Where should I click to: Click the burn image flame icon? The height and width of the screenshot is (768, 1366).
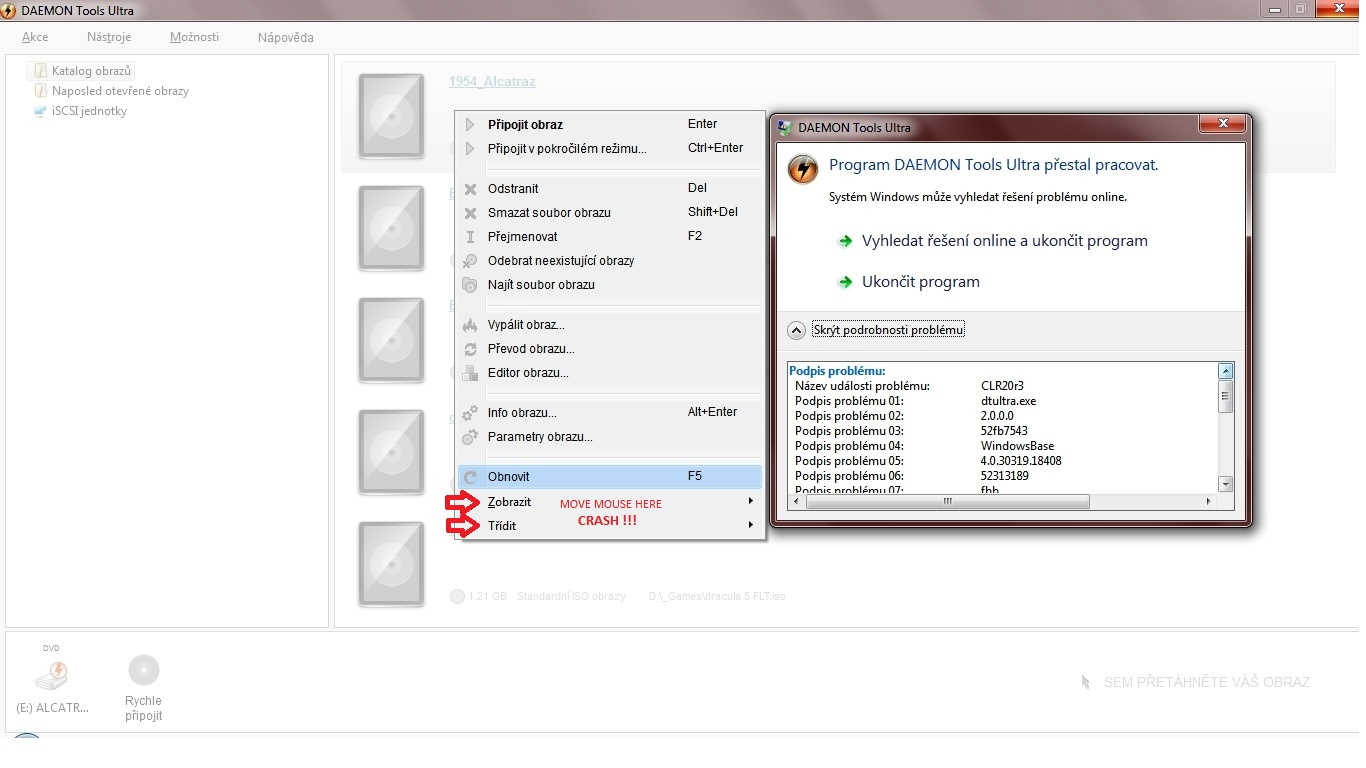470,325
